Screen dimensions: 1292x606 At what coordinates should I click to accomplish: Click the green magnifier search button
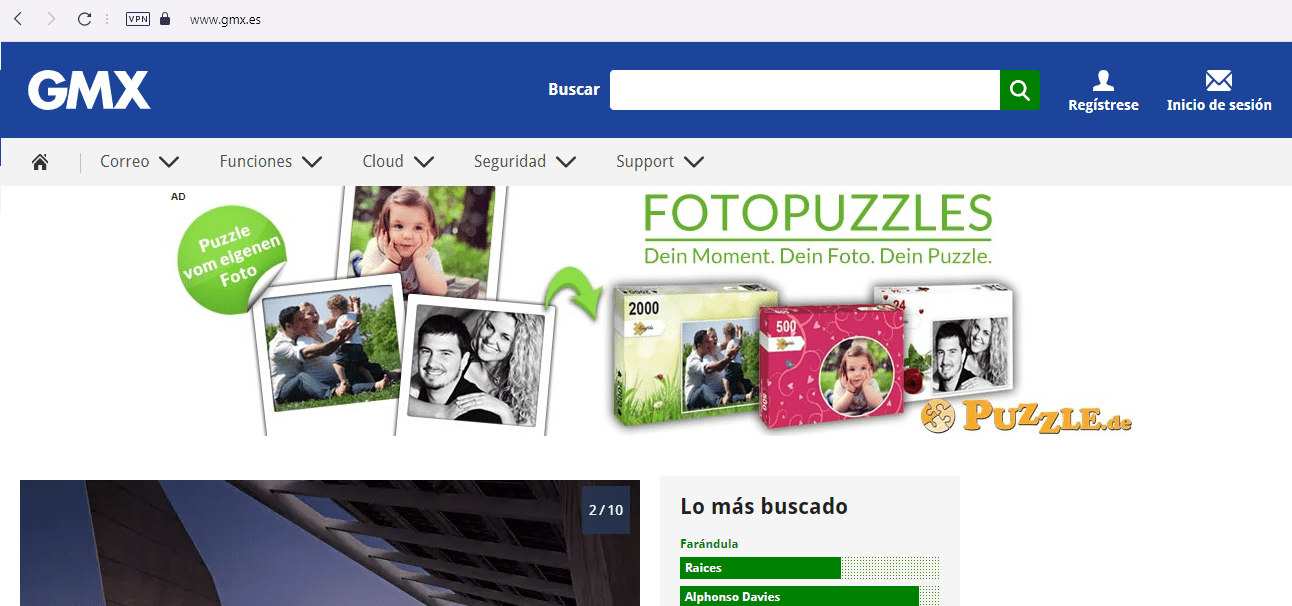(1020, 90)
